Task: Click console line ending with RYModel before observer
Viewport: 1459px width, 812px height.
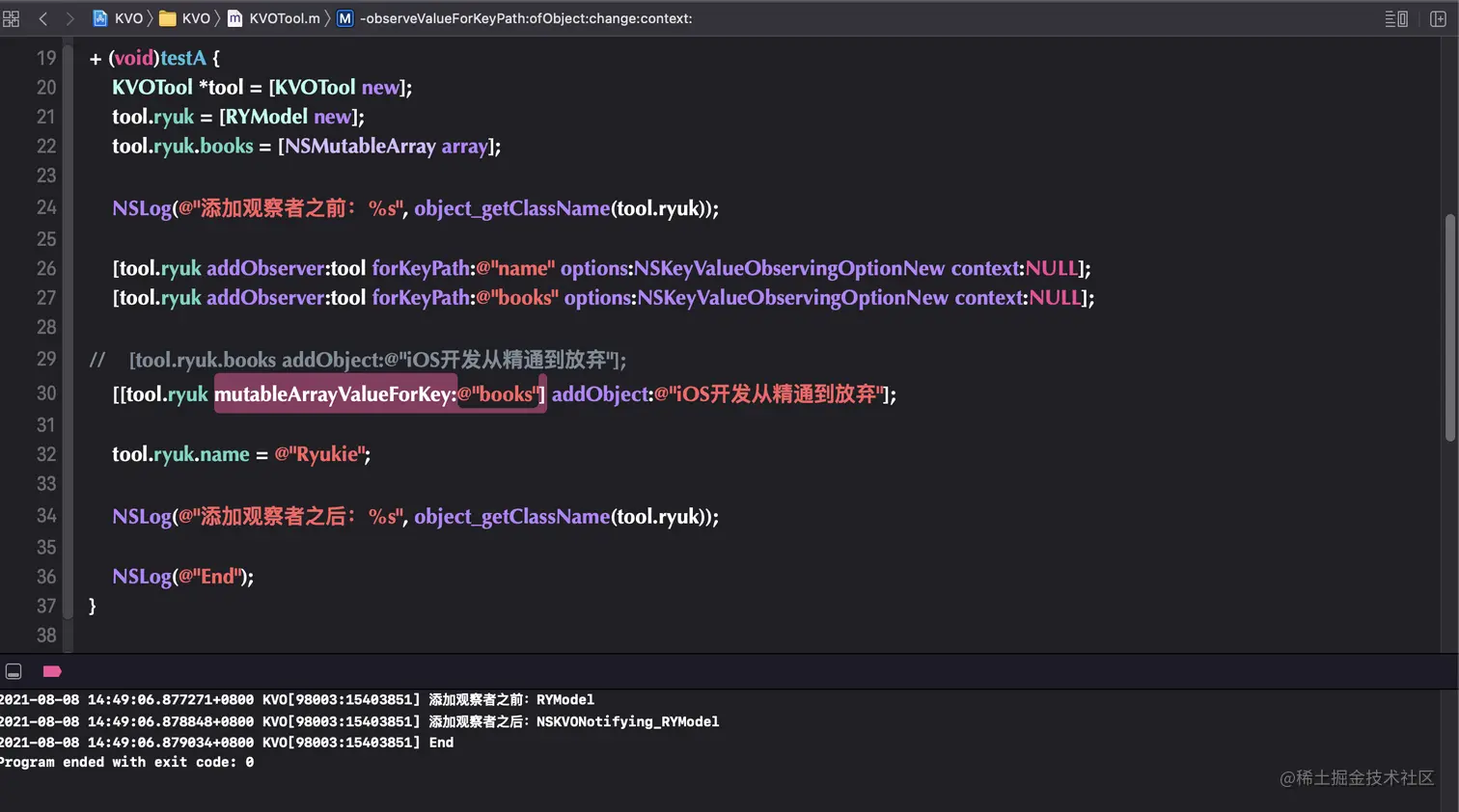Action: pyautogui.click(x=297, y=700)
